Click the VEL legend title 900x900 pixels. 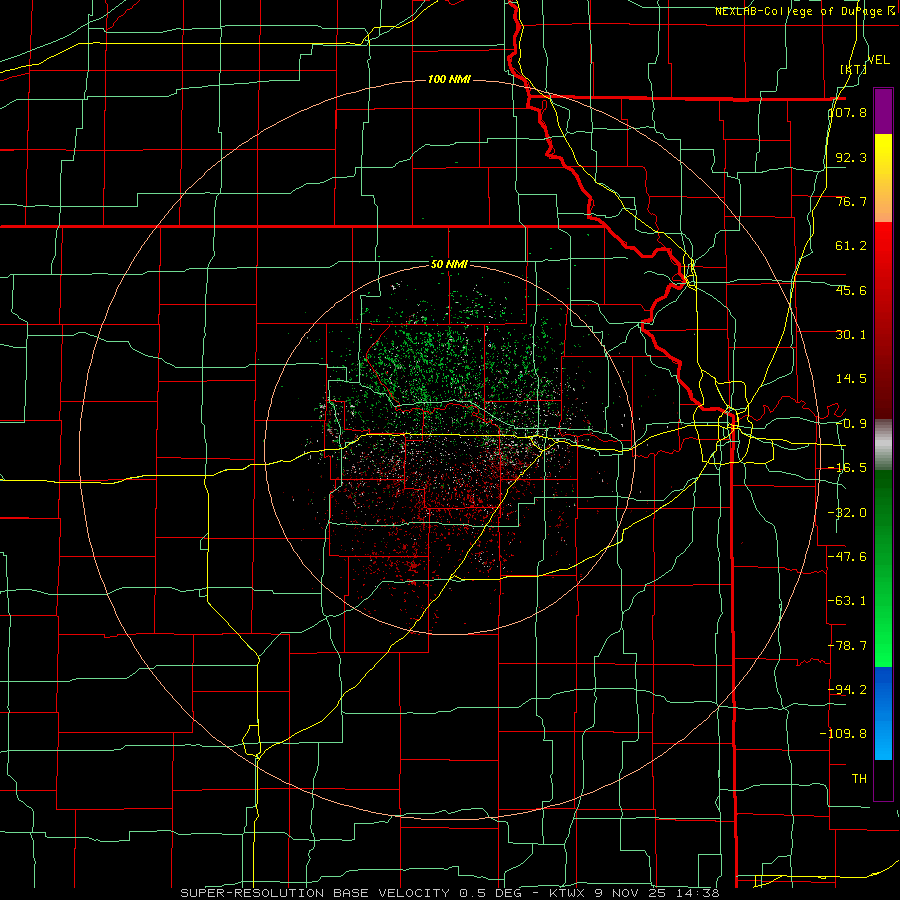[878, 60]
